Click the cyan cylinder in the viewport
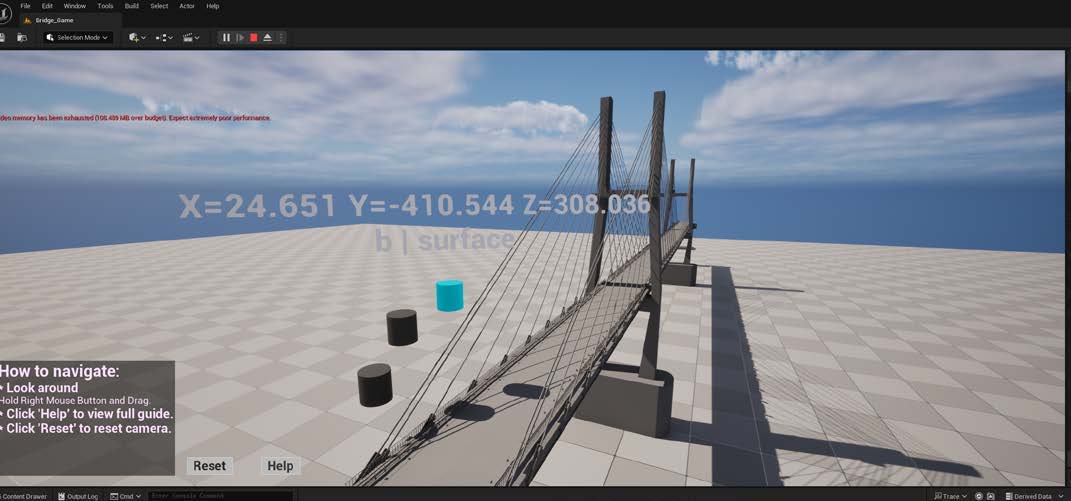1071x501 pixels. [449, 295]
